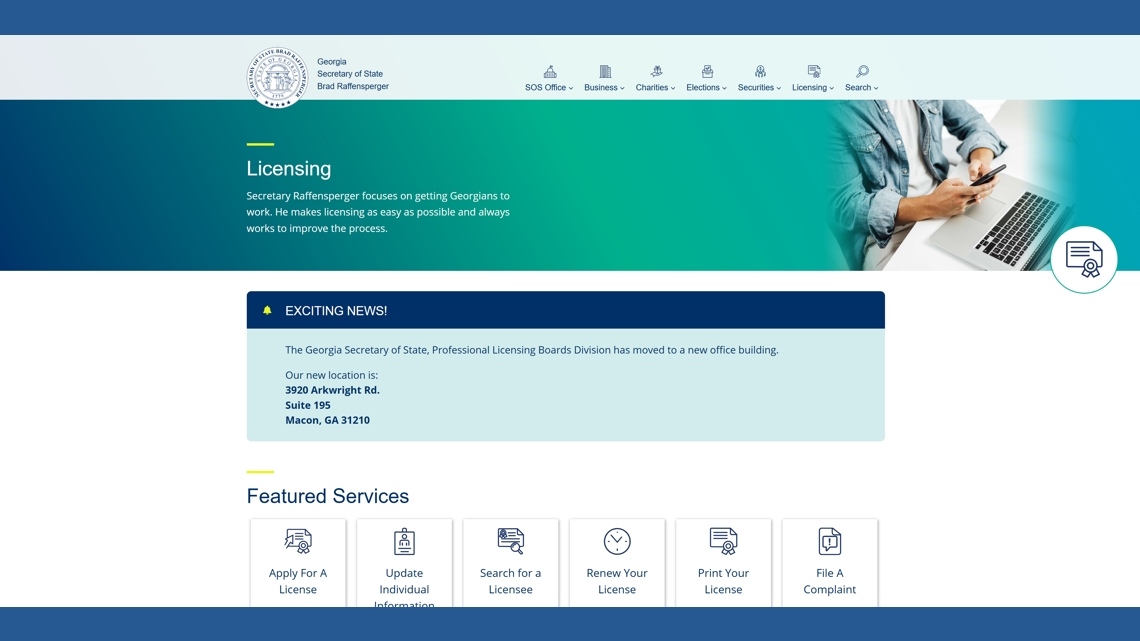The image size is (1140, 641).
Task: Click the yellow bell notification icon
Action: tap(267, 311)
